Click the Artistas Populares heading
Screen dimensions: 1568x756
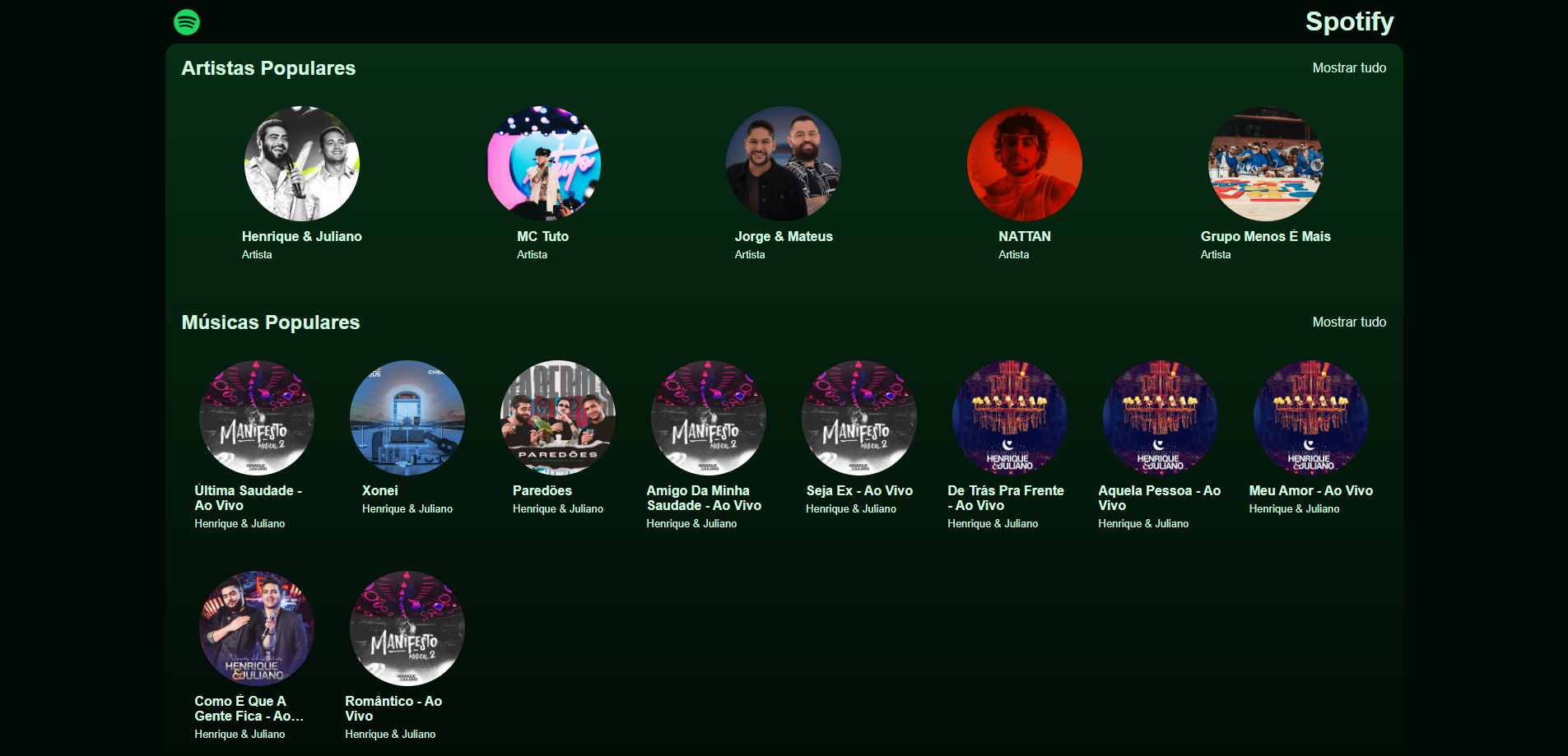coord(268,68)
